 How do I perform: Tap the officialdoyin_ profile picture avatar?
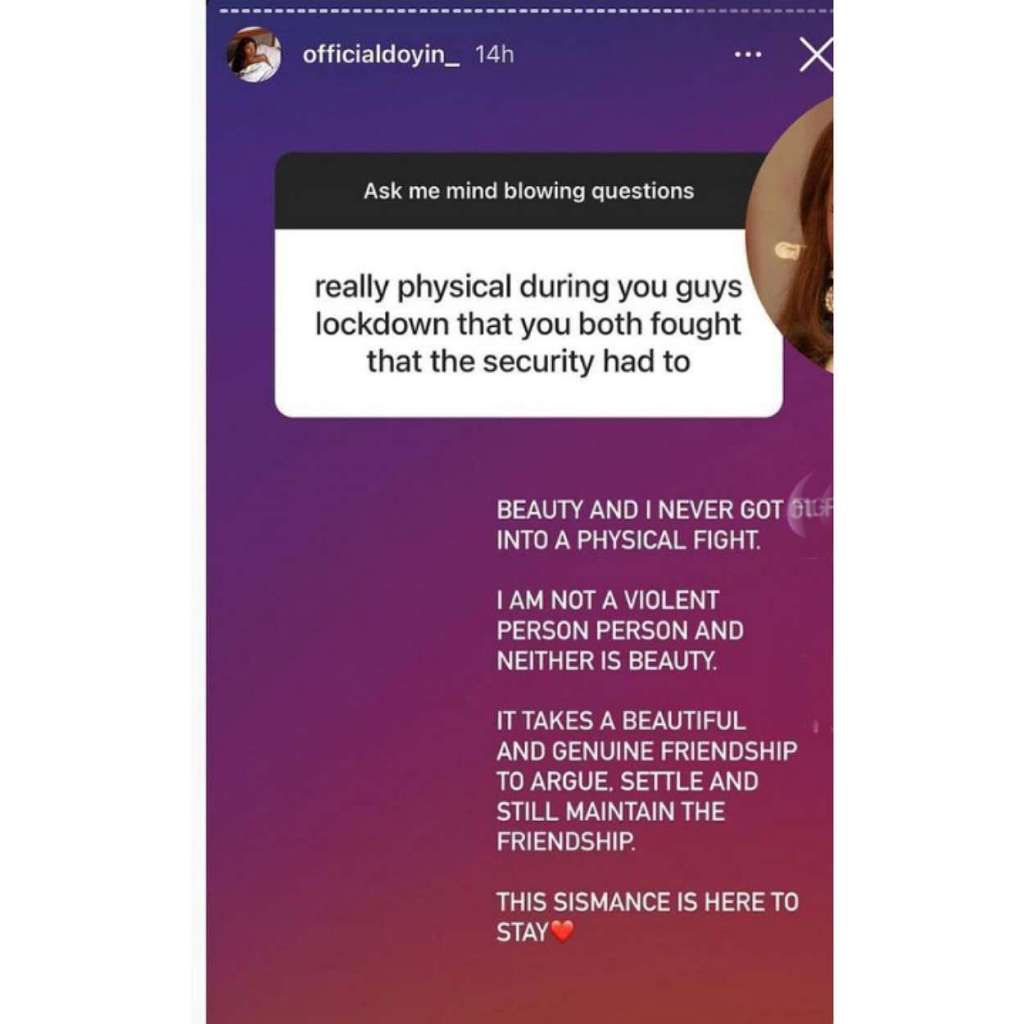click(254, 55)
